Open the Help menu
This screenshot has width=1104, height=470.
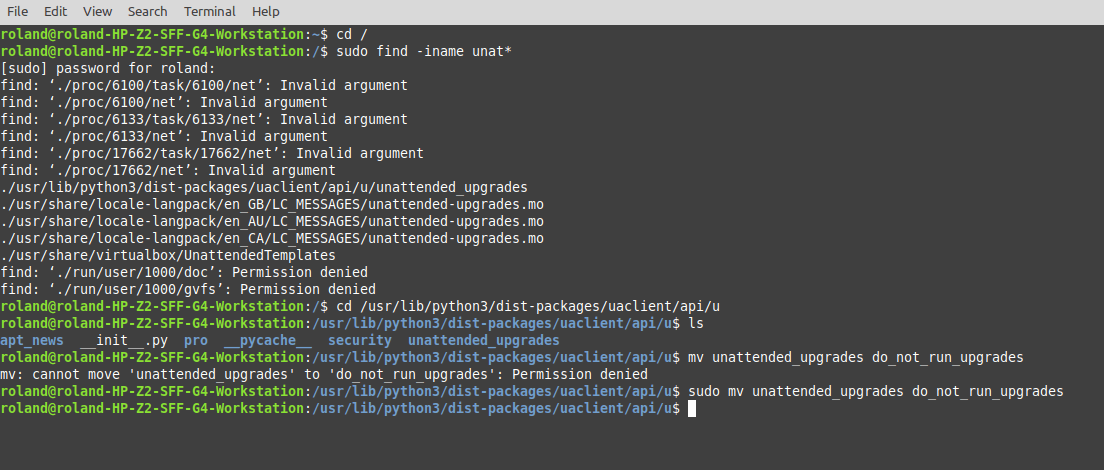(x=266, y=12)
